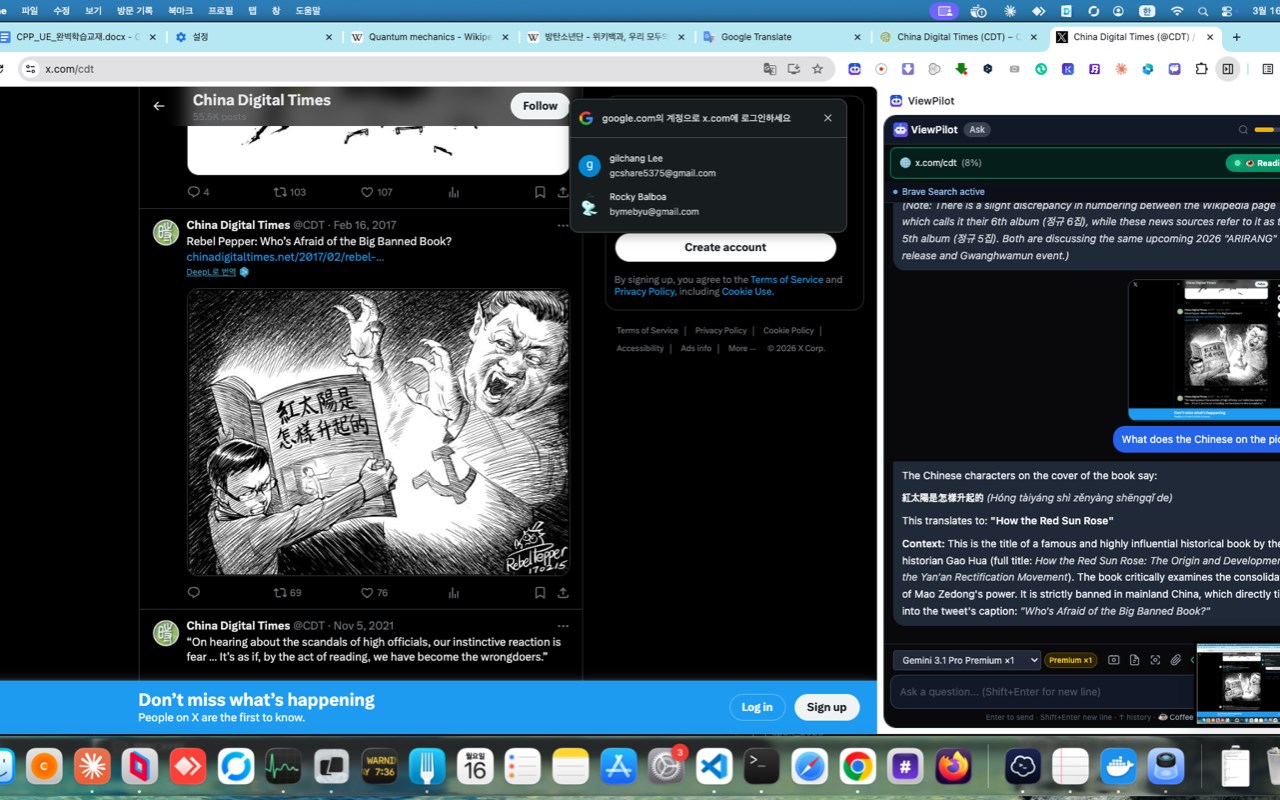Open the browser extensions puzzle menu
This screenshot has height=800, width=1280.
click(1202, 69)
